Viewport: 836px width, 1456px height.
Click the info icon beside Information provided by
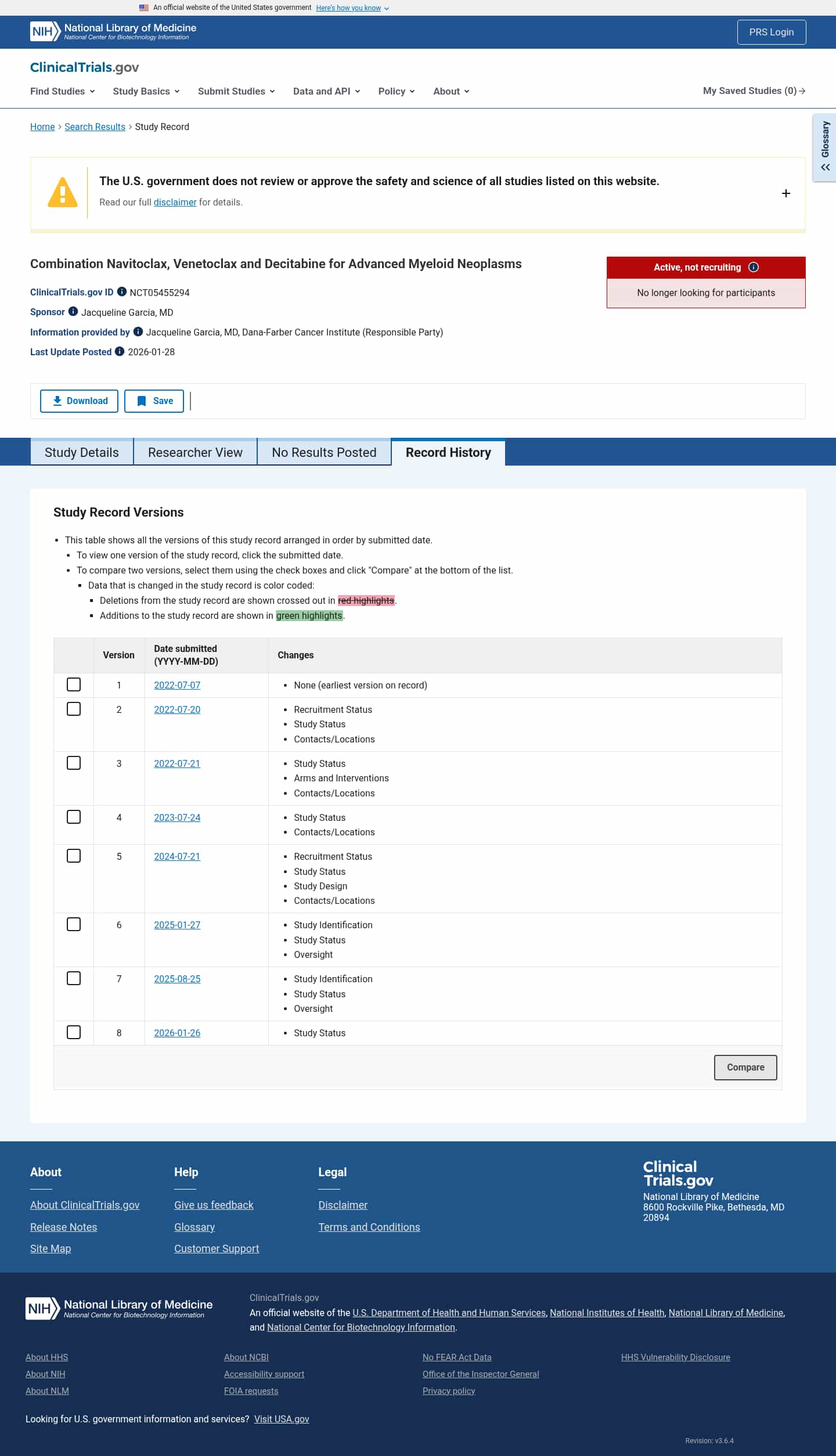click(x=138, y=331)
